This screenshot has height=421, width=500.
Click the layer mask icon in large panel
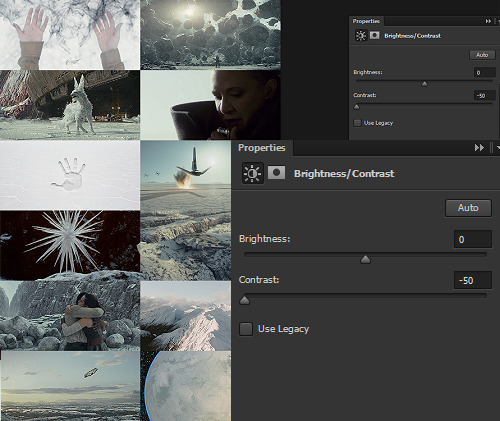[x=276, y=173]
